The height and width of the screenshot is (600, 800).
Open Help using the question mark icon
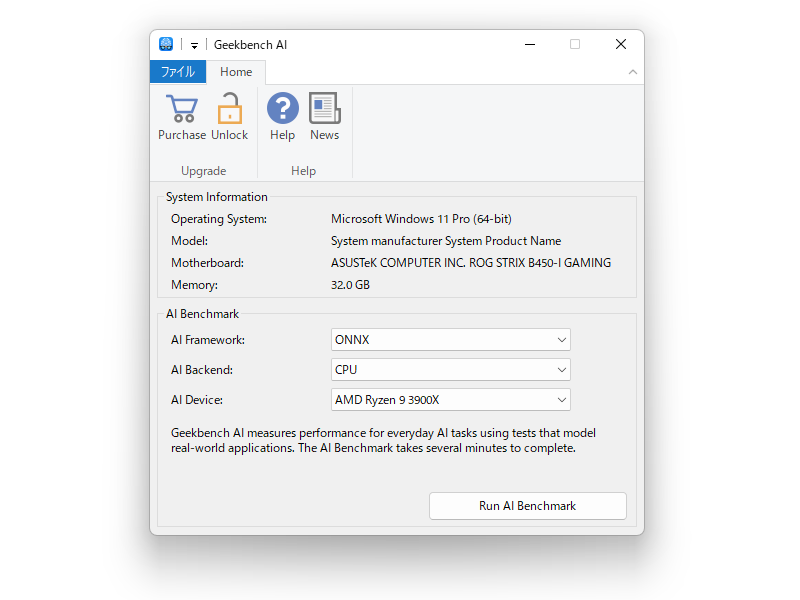tap(282, 107)
